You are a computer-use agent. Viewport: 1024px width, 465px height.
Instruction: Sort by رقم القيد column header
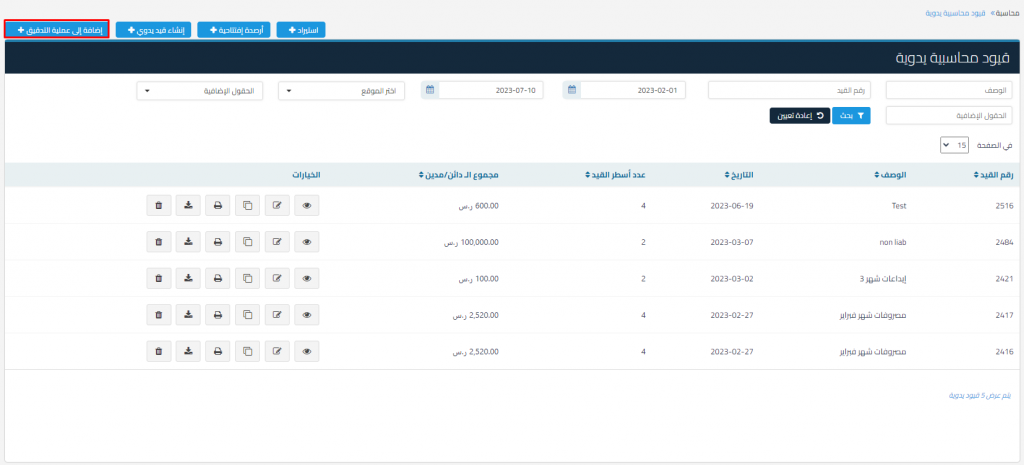coord(994,175)
